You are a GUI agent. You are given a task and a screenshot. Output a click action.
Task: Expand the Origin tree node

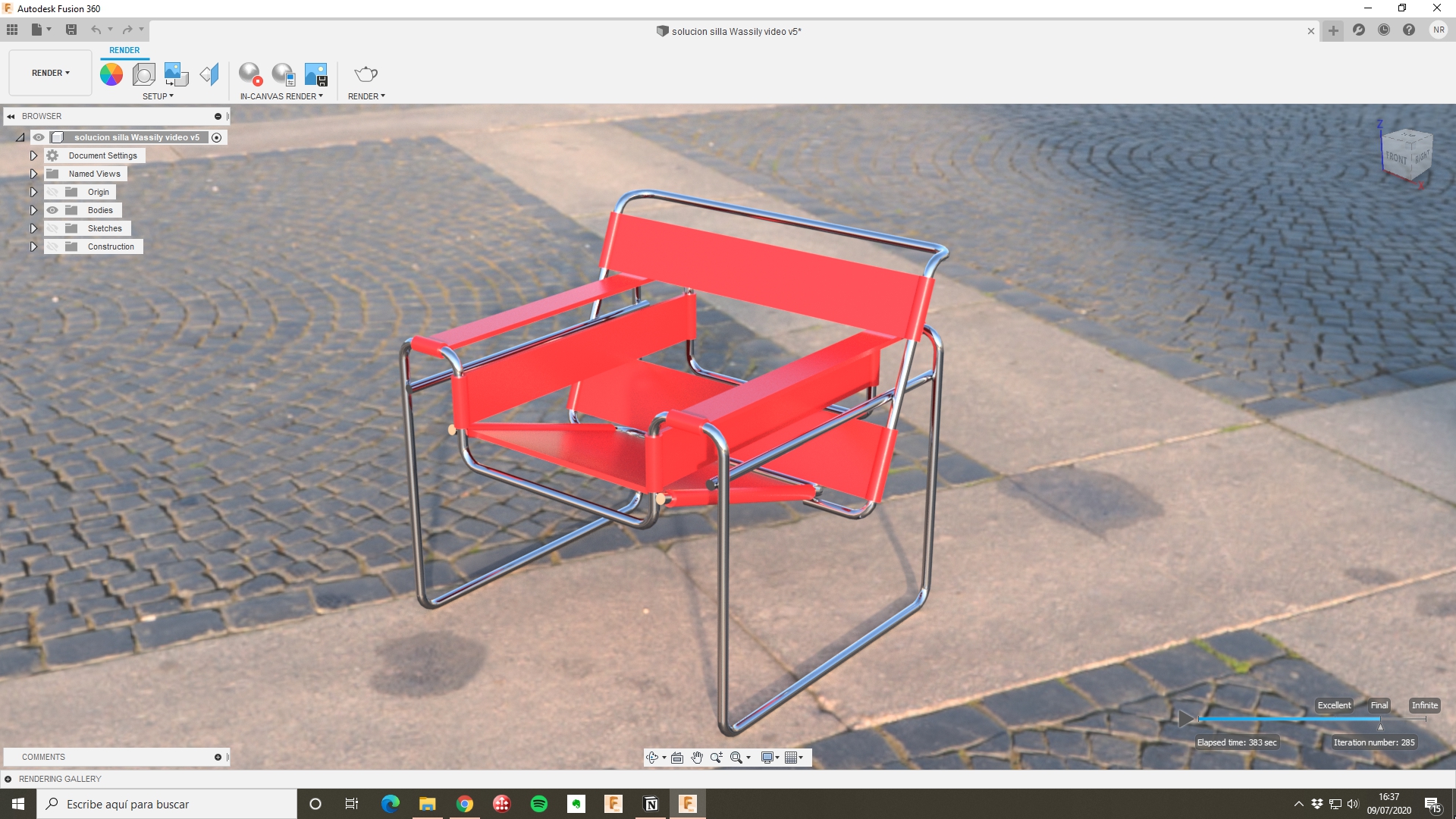click(x=33, y=192)
